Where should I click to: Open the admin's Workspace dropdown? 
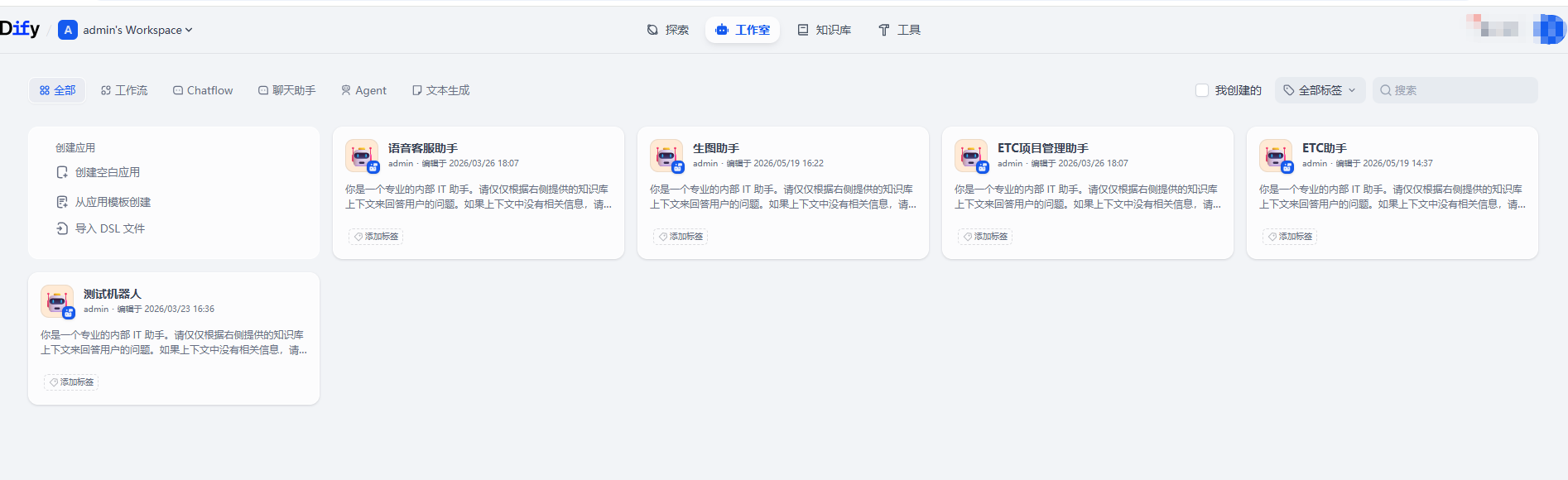(137, 30)
